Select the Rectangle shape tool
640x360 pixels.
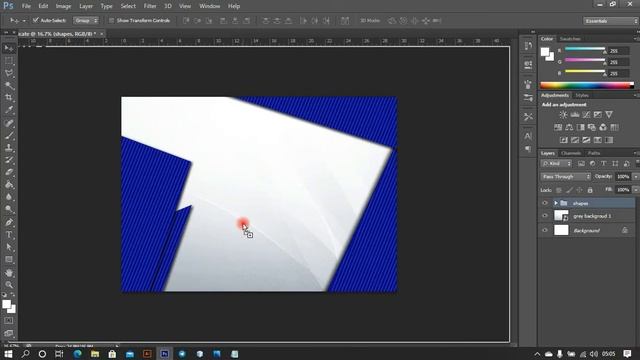tap(9, 260)
